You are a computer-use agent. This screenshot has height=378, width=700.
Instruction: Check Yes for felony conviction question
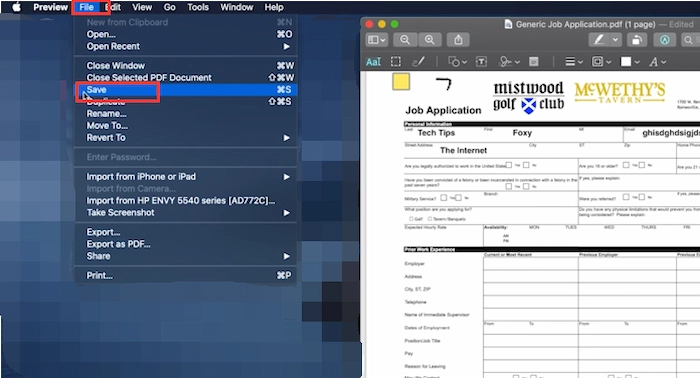click(x=508, y=186)
